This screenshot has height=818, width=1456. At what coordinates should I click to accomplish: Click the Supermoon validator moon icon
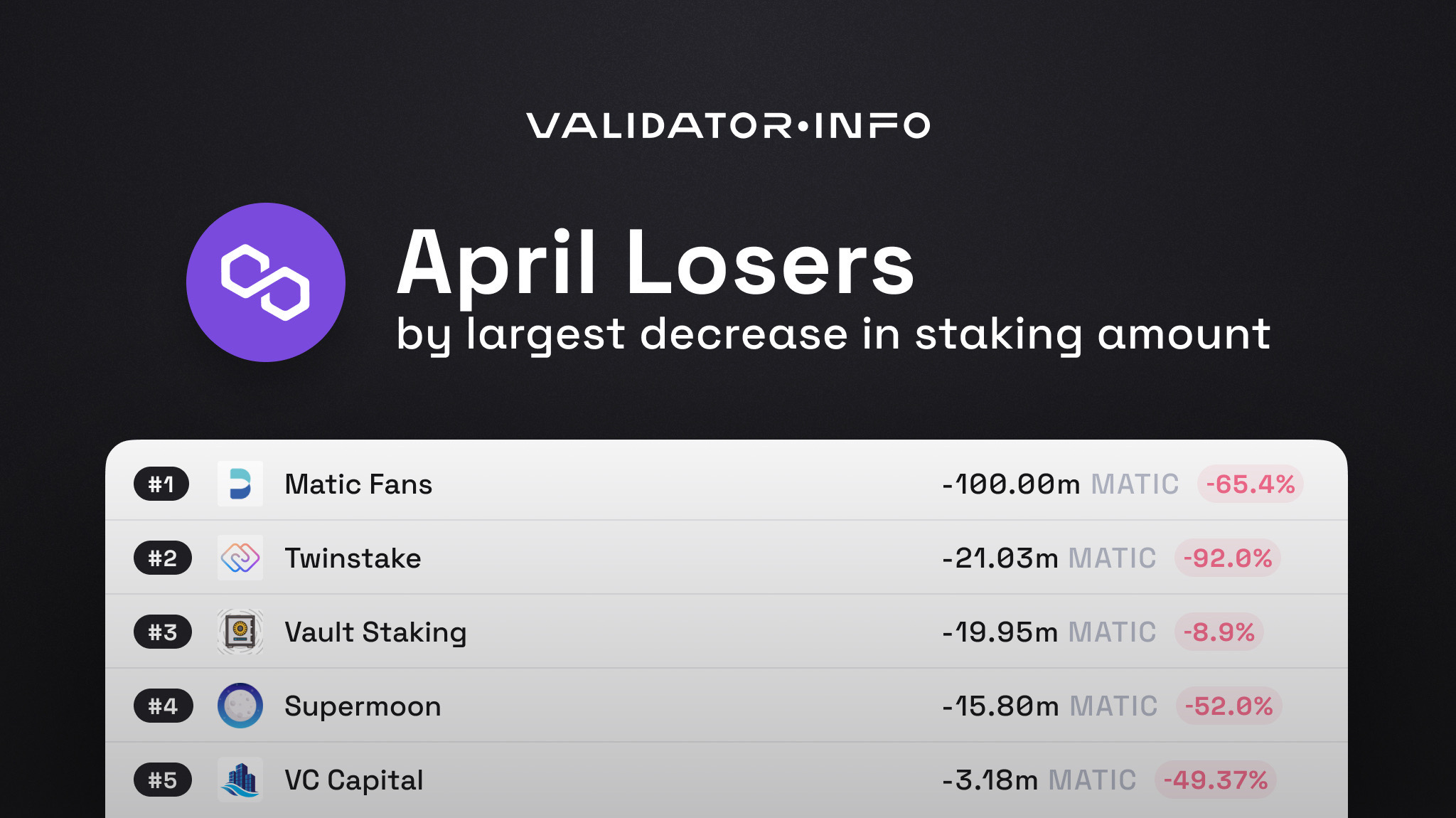point(240,706)
